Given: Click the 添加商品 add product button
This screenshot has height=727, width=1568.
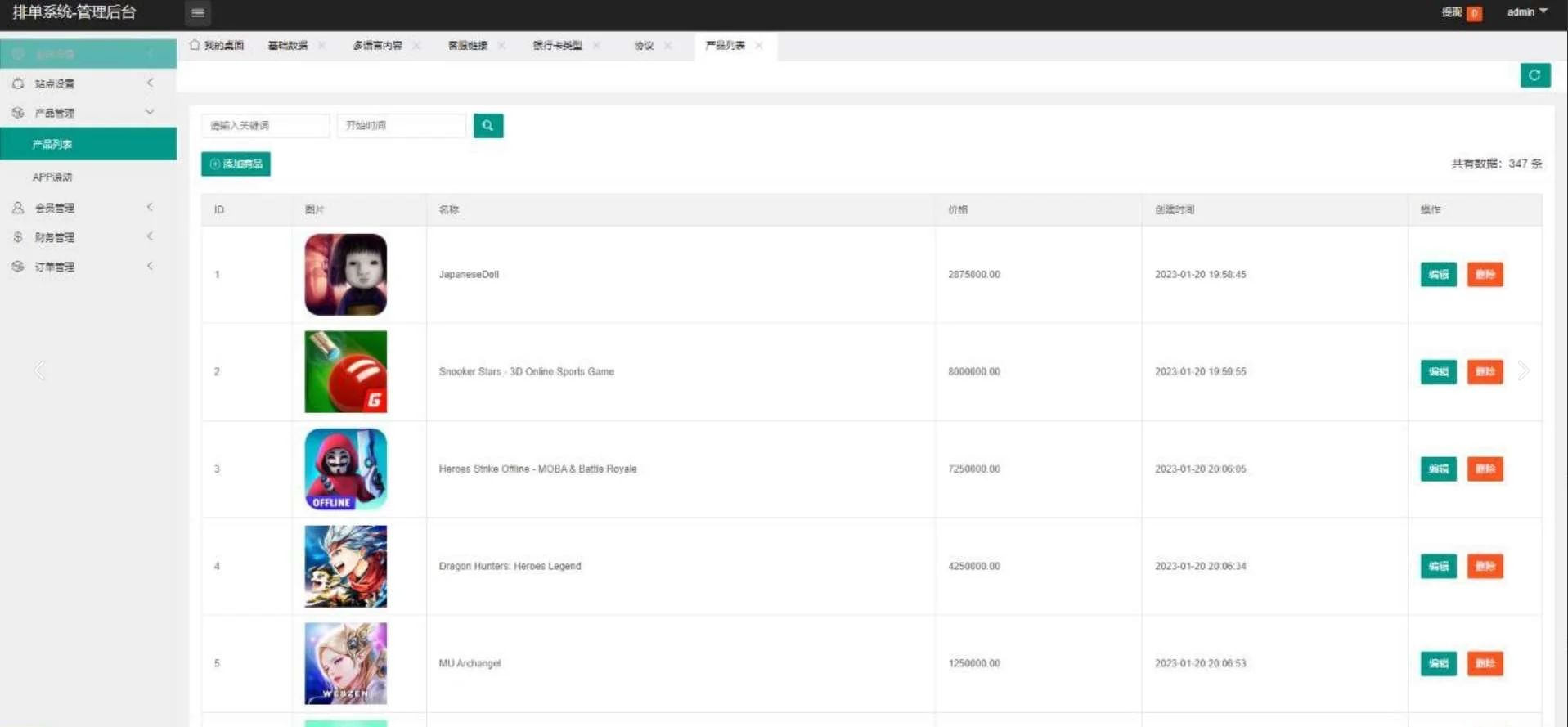Looking at the screenshot, I should [236, 164].
